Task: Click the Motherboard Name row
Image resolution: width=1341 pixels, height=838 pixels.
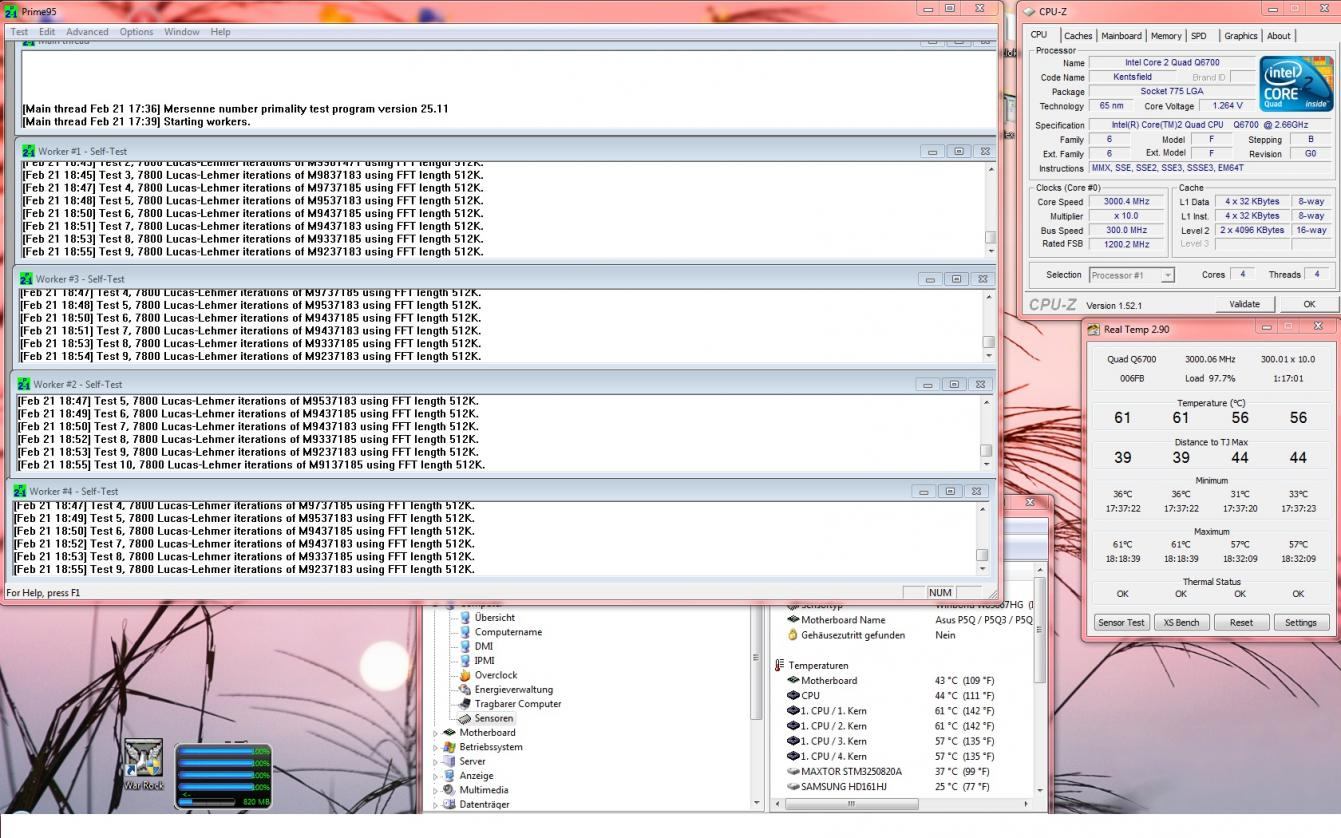Action: (910, 619)
